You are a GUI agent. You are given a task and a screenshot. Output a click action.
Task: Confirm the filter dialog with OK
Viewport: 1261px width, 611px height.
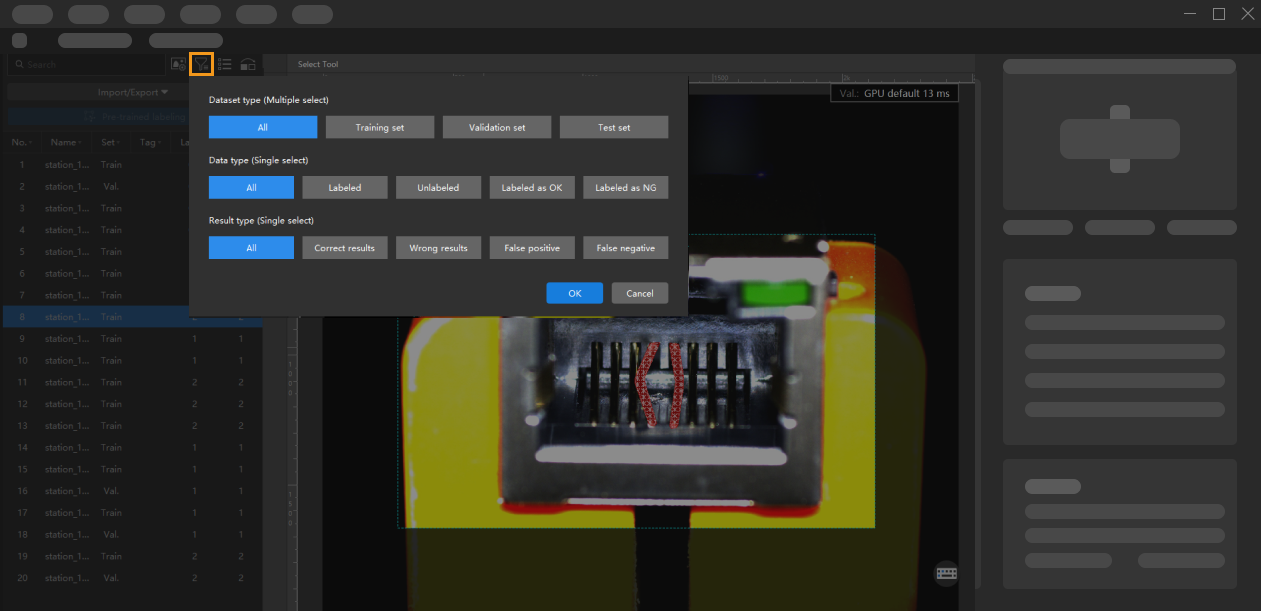click(x=575, y=293)
